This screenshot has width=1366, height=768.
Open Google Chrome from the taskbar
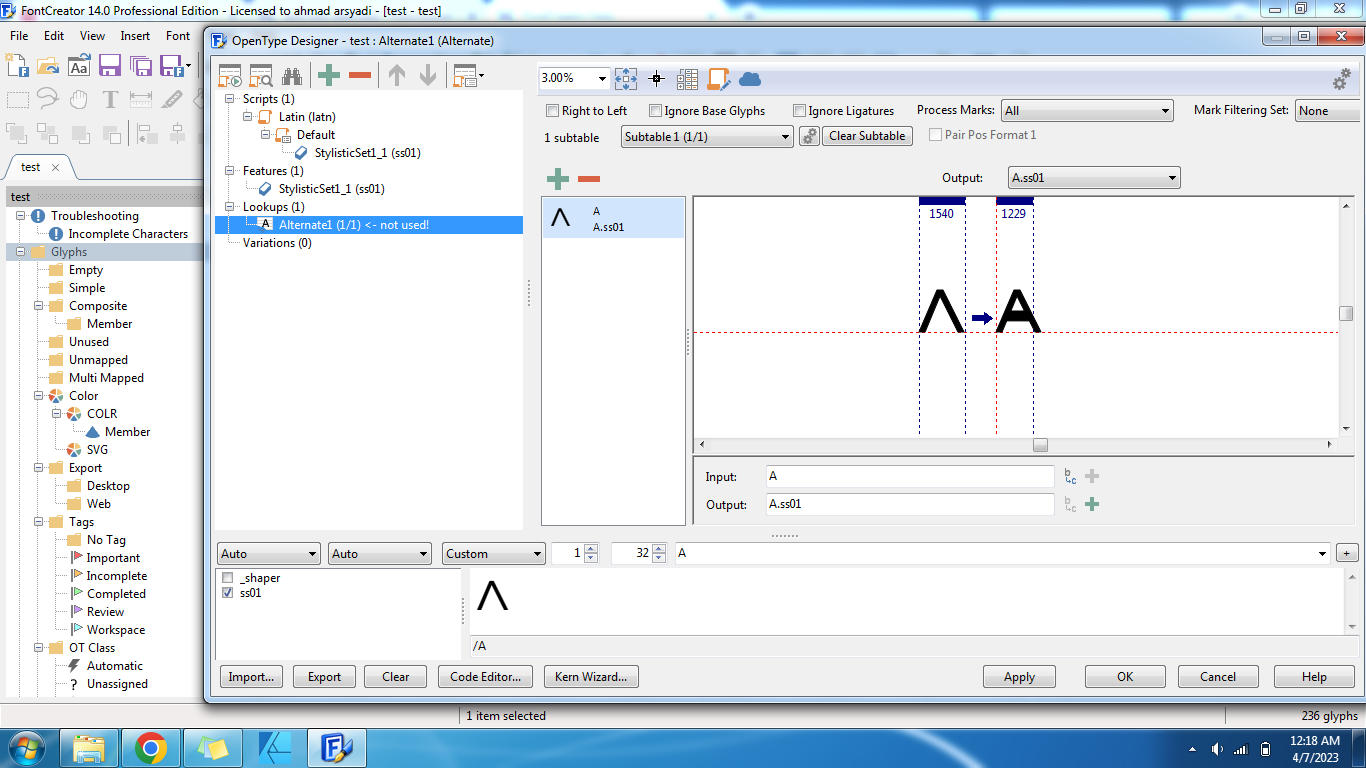(x=151, y=748)
